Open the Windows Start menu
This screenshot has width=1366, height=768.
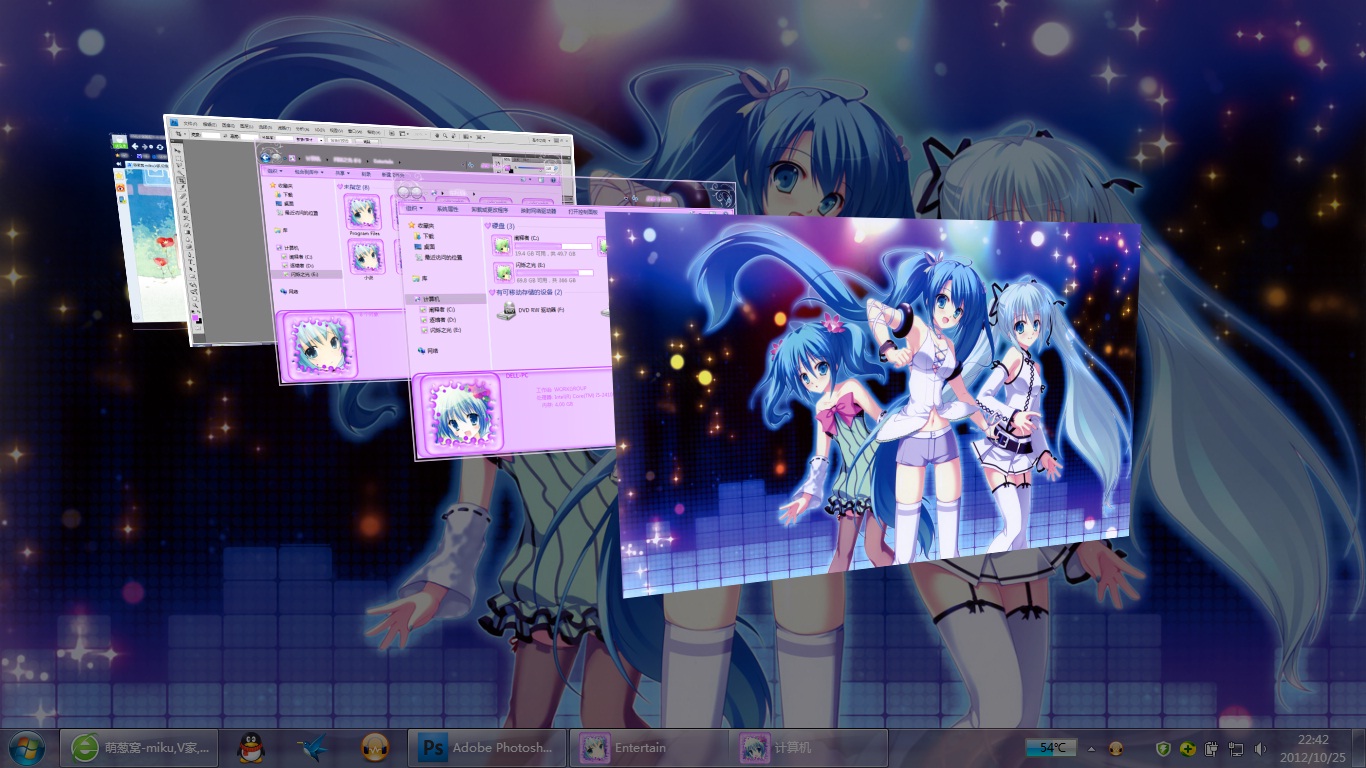click(26, 747)
